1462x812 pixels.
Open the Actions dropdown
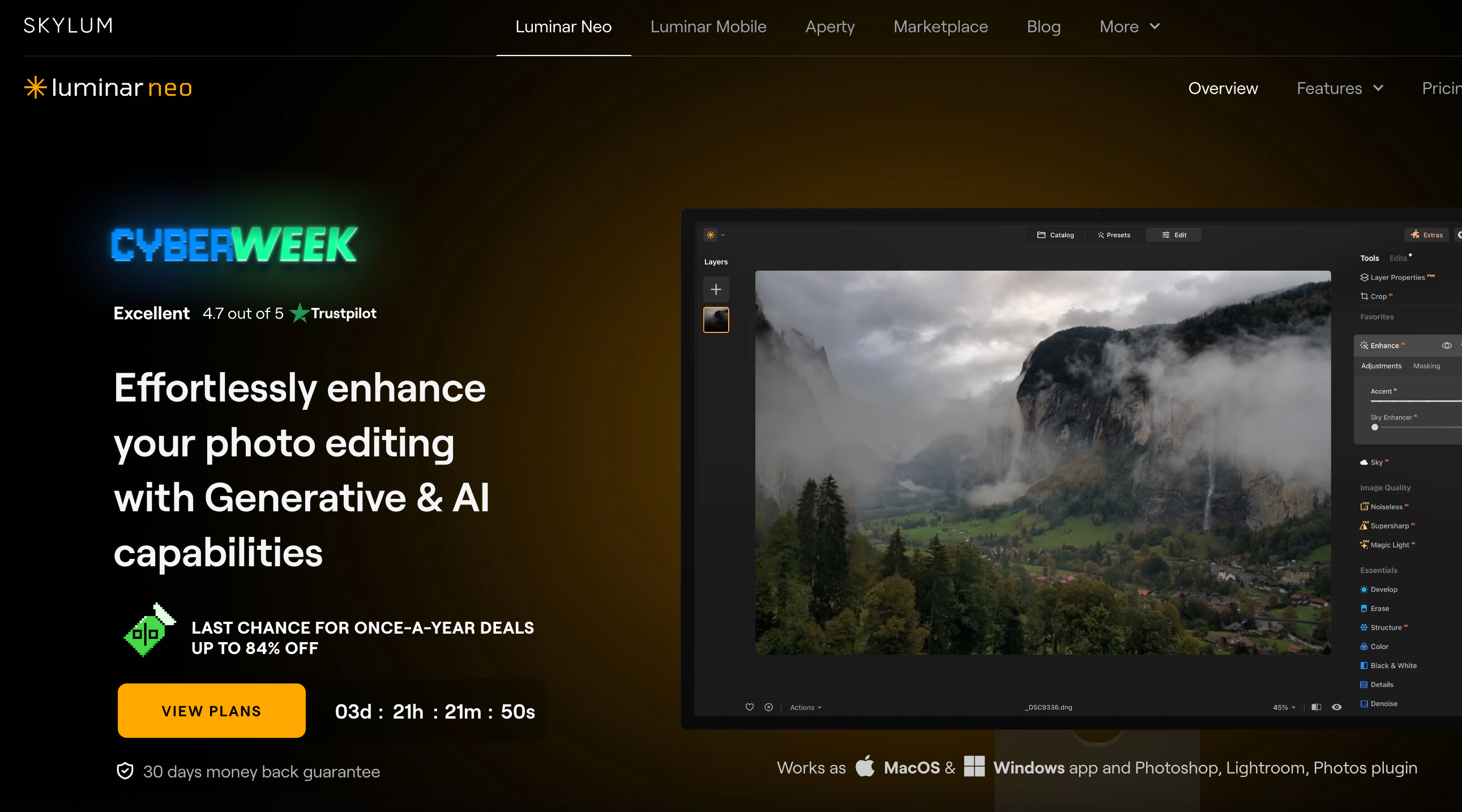coord(805,707)
